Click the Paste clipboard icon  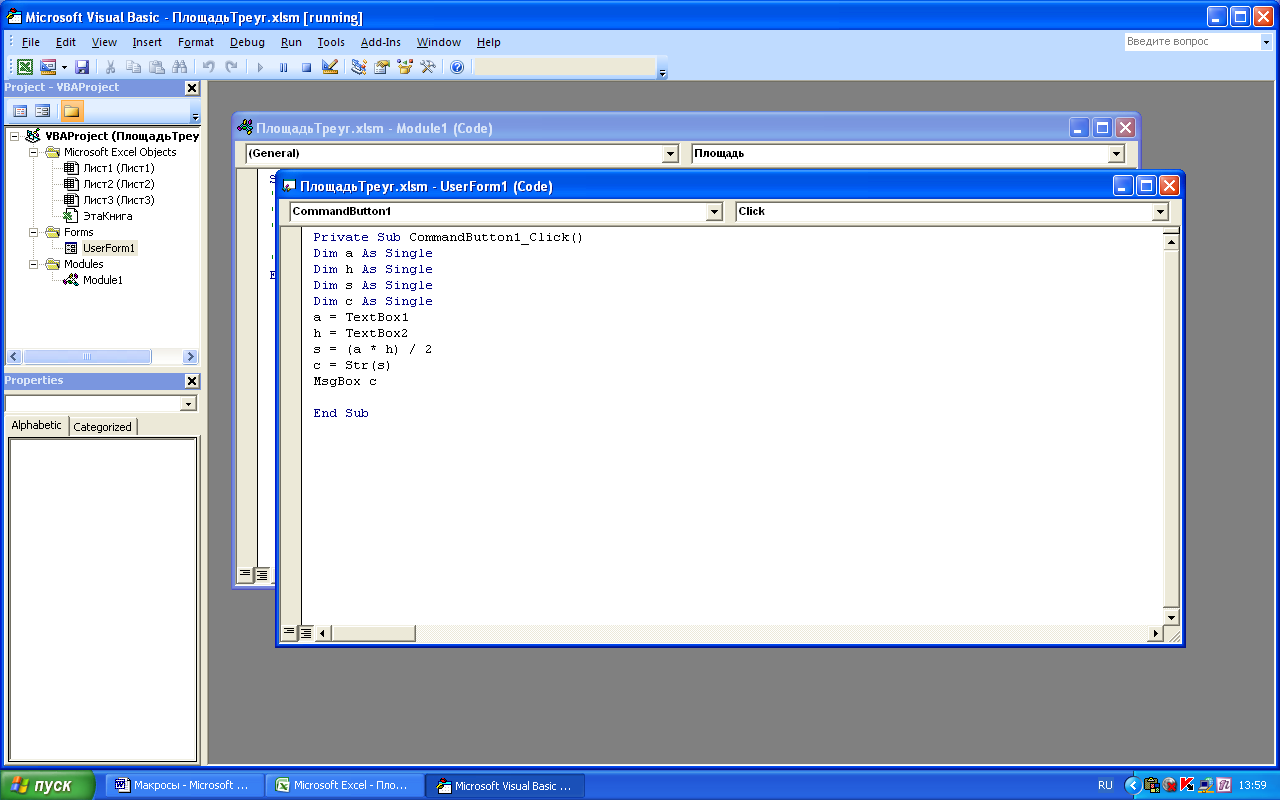point(157,67)
